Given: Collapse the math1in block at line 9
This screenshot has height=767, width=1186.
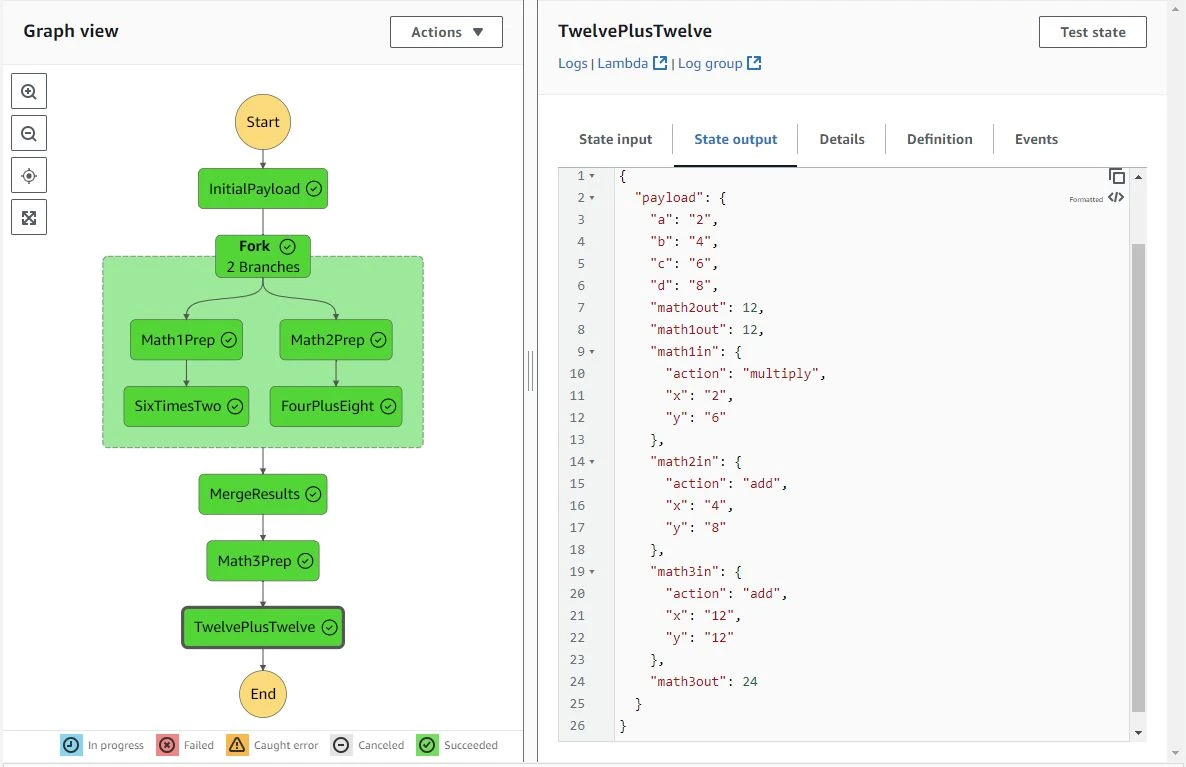Looking at the screenshot, I should click(x=592, y=352).
